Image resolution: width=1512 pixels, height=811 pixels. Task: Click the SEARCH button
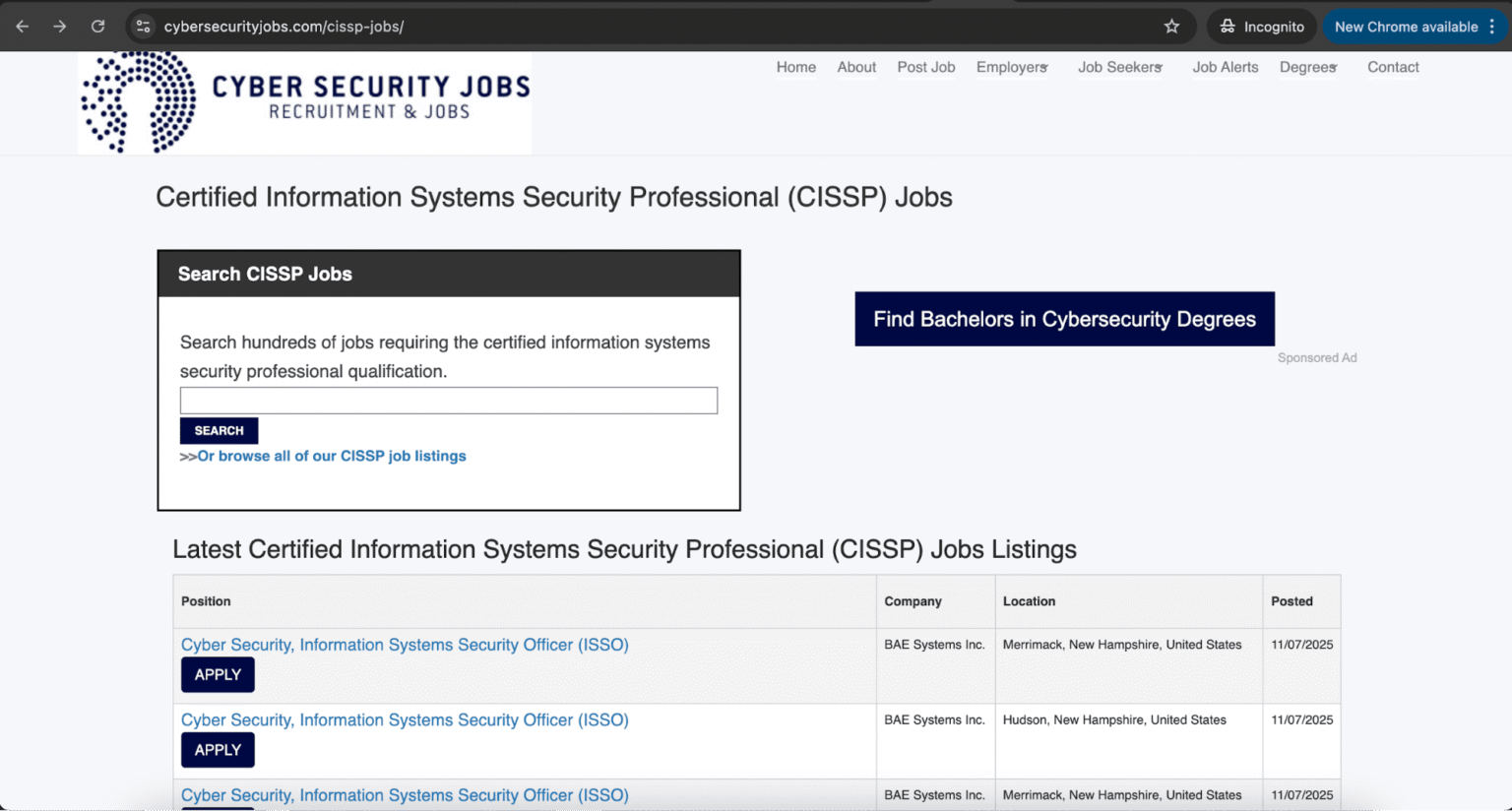pyautogui.click(x=219, y=430)
